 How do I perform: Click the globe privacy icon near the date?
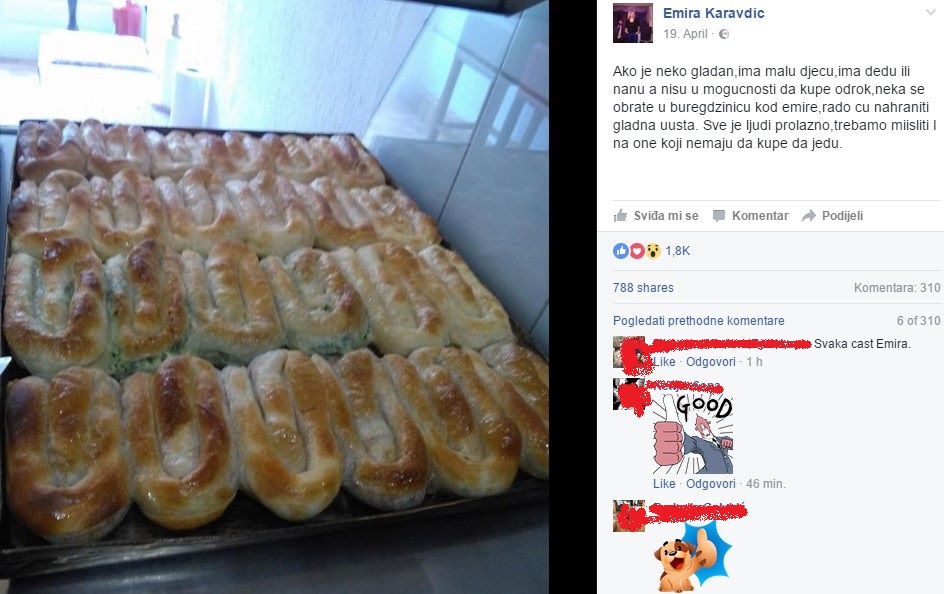click(x=724, y=34)
